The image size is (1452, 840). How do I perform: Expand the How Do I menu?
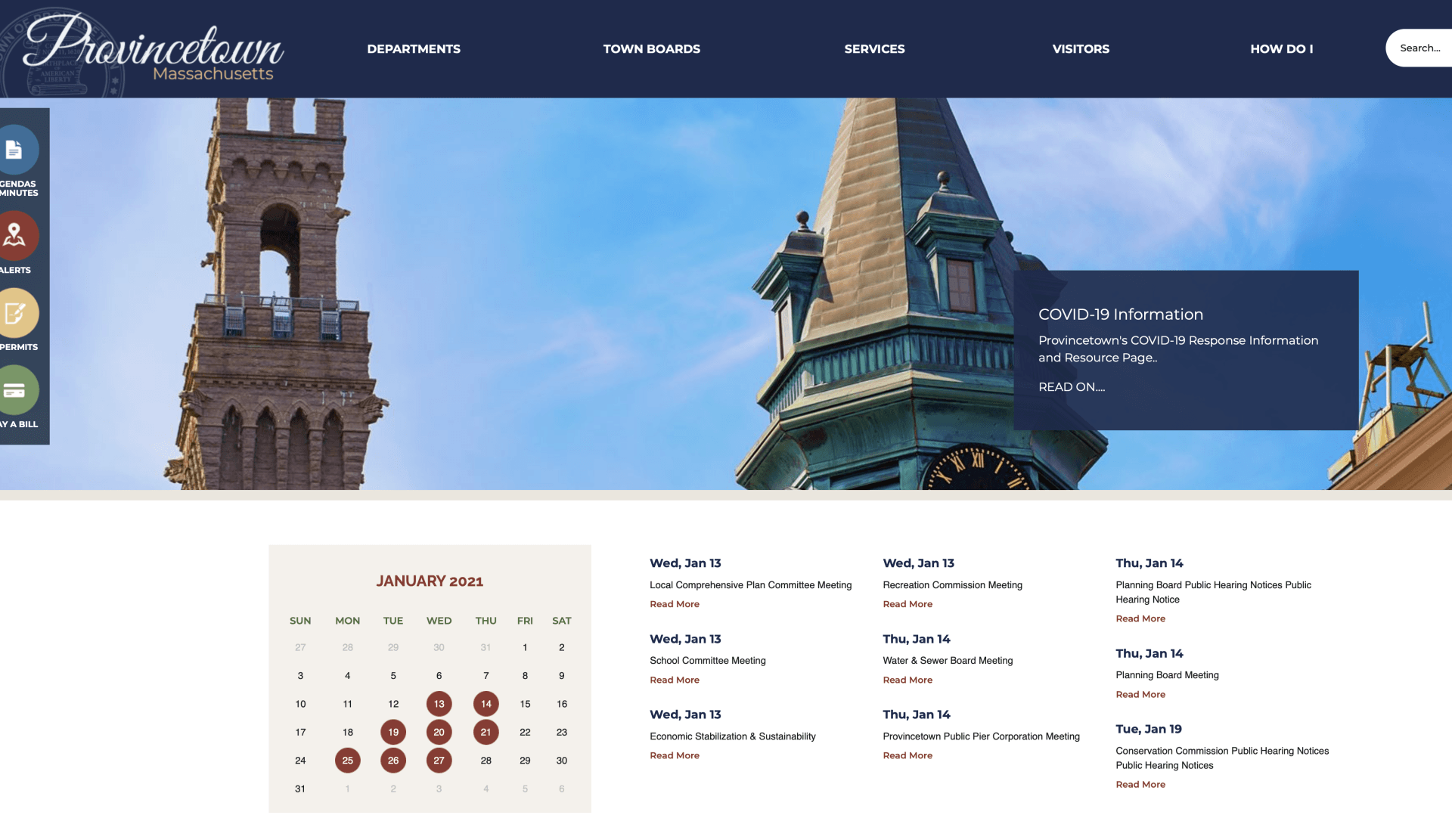(1281, 49)
